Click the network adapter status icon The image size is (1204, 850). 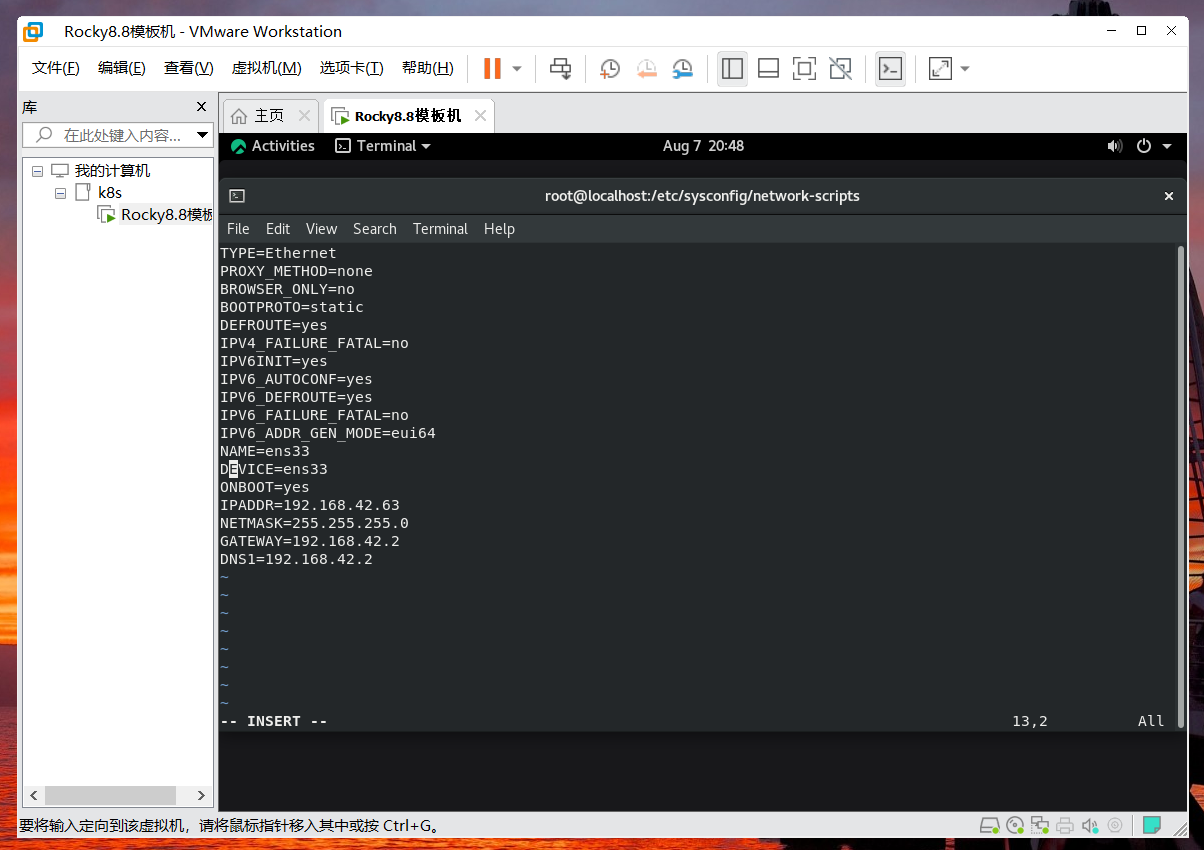[x=1040, y=825]
